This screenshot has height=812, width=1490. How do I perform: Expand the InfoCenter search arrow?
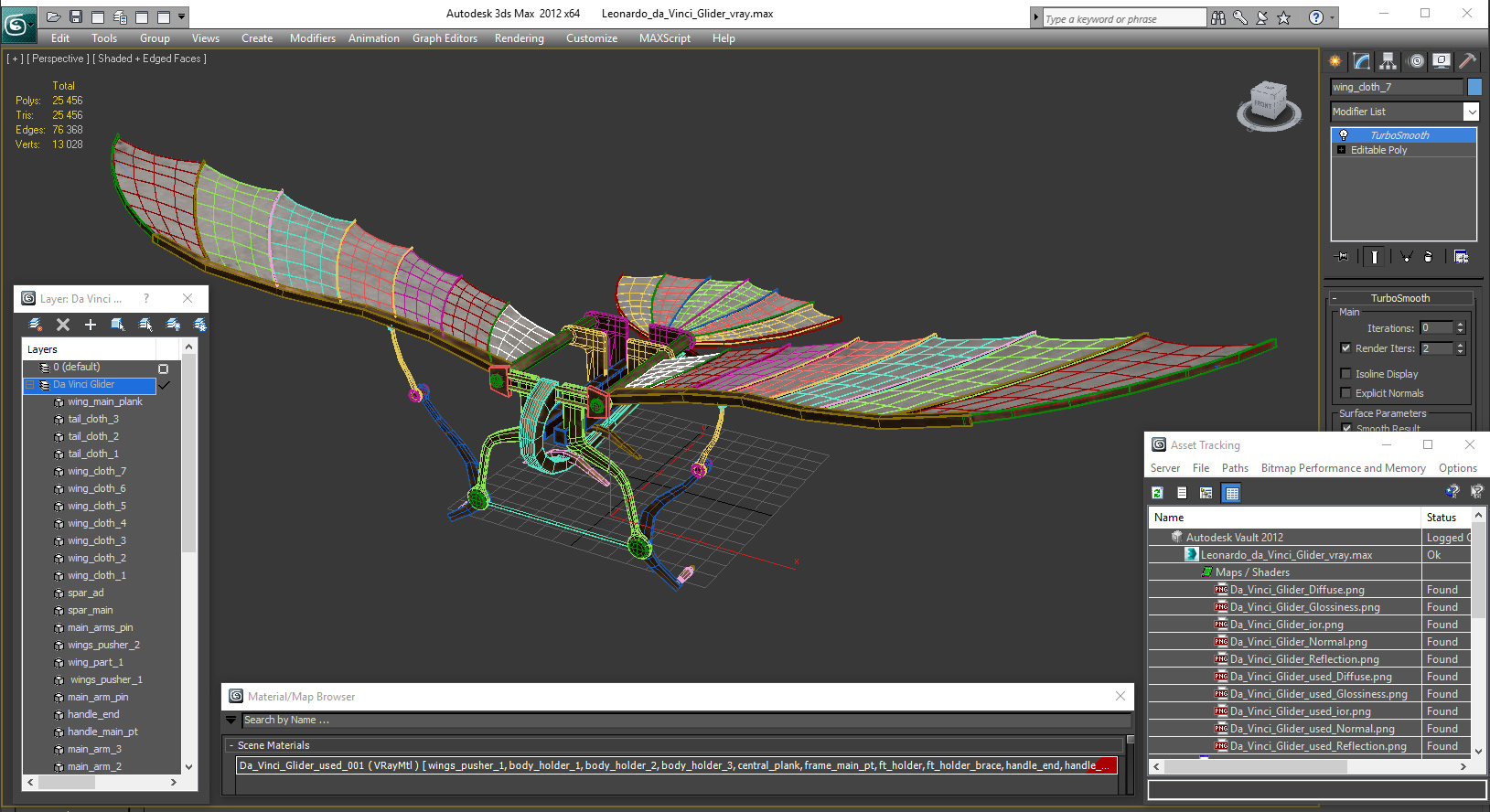[1036, 17]
